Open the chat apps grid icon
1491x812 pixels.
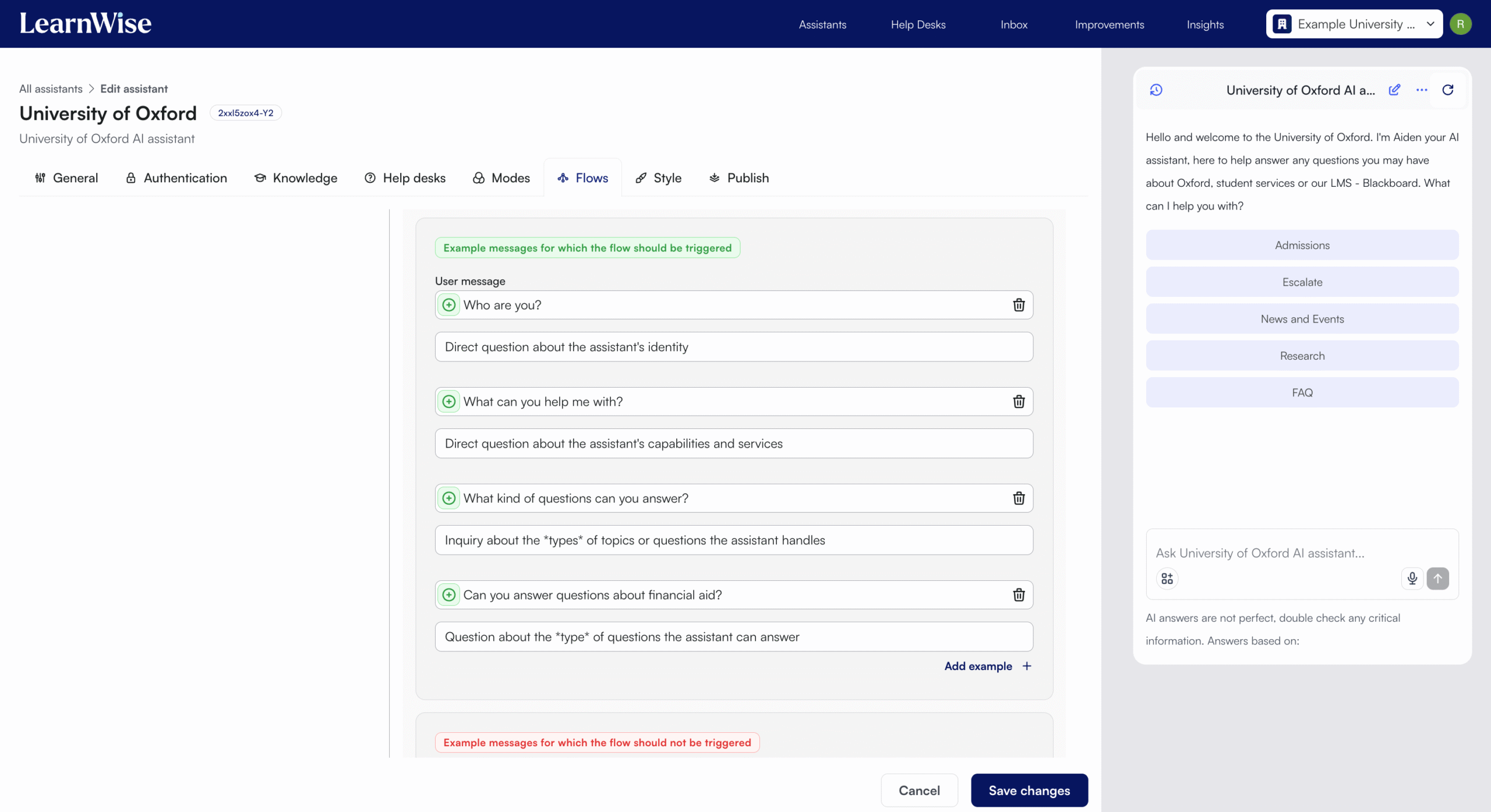(1167, 578)
